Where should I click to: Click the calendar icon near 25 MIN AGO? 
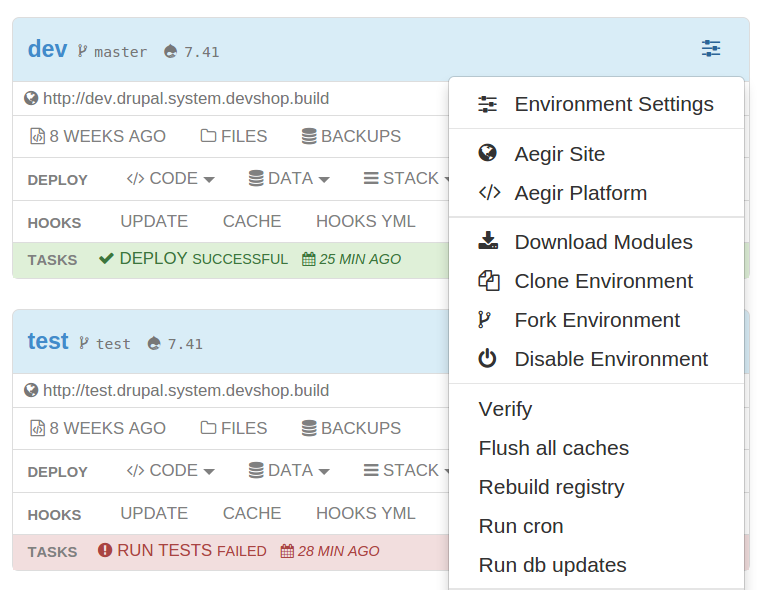(x=309, y=259)
